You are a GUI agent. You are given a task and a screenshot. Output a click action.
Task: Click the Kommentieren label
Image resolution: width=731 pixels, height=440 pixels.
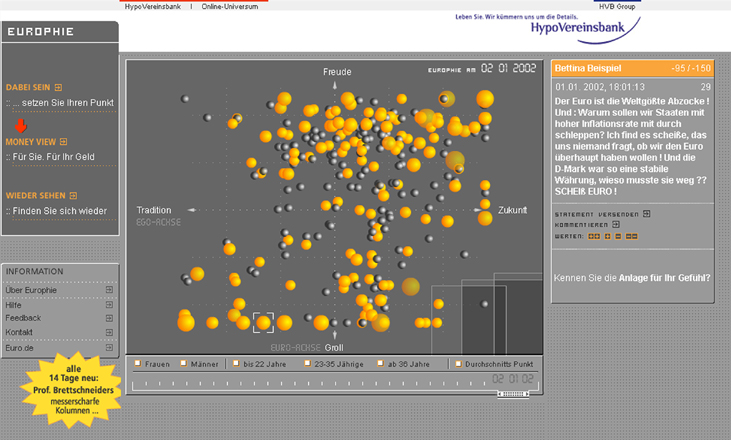(581, 225)
